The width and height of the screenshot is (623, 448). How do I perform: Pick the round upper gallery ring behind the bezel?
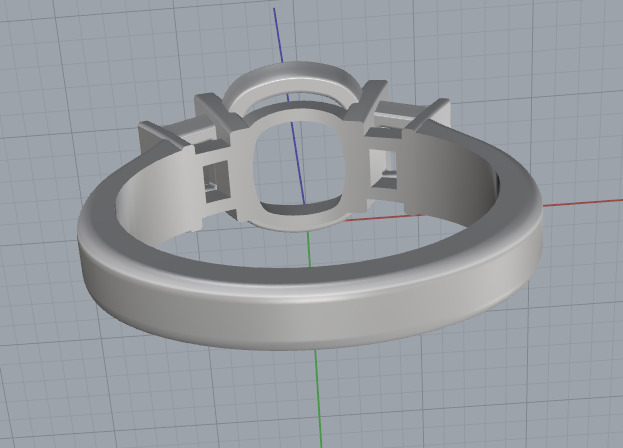click(x=292, y=83)
